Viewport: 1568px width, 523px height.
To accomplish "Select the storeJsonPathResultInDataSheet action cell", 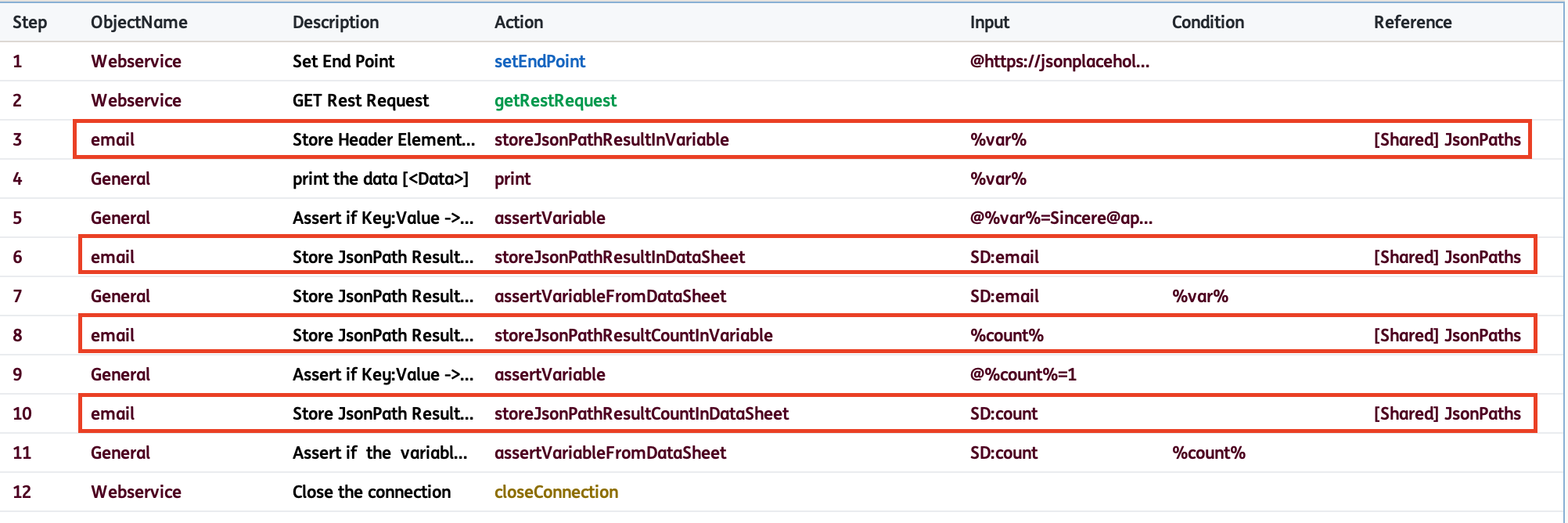I will click(619, 257).
